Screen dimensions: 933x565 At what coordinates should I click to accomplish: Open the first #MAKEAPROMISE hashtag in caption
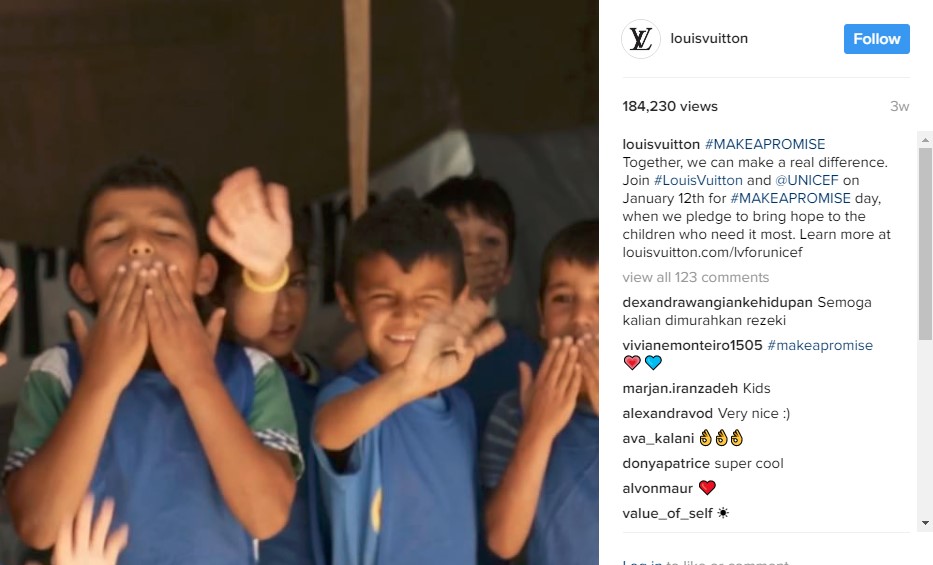pos(765,144)
